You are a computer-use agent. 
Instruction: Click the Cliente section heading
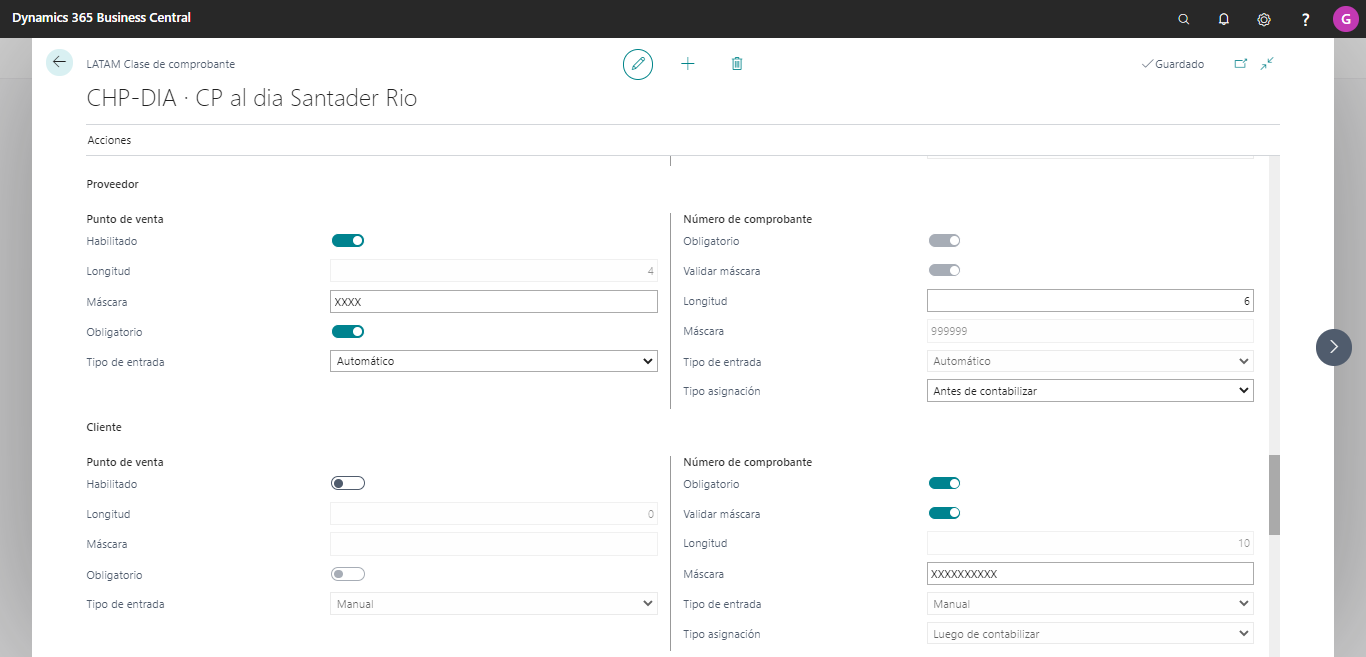[x=104, y=427]
